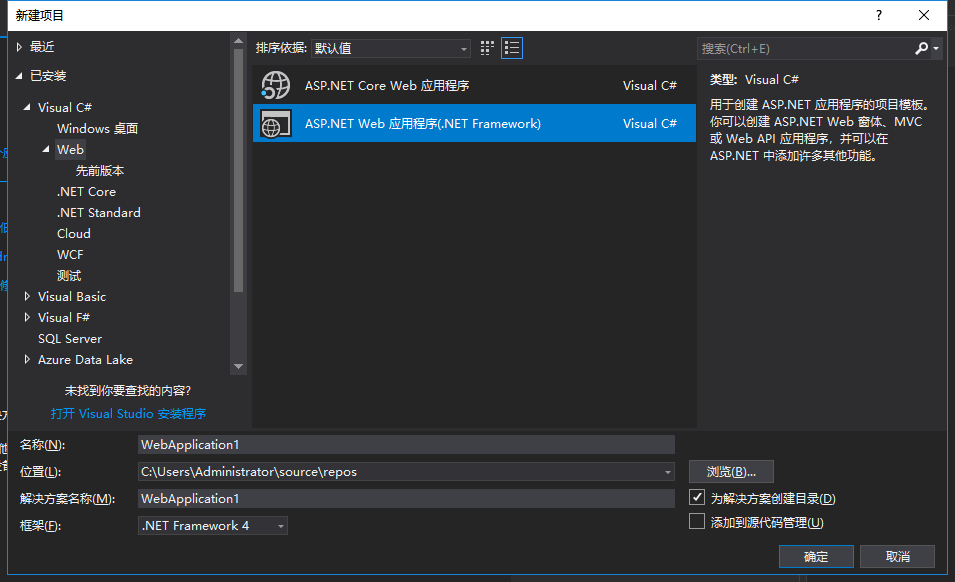Open the sort-by dropdown
This screenshot has width=955, height=582.
pyautogui.click(x=390, y=48)
